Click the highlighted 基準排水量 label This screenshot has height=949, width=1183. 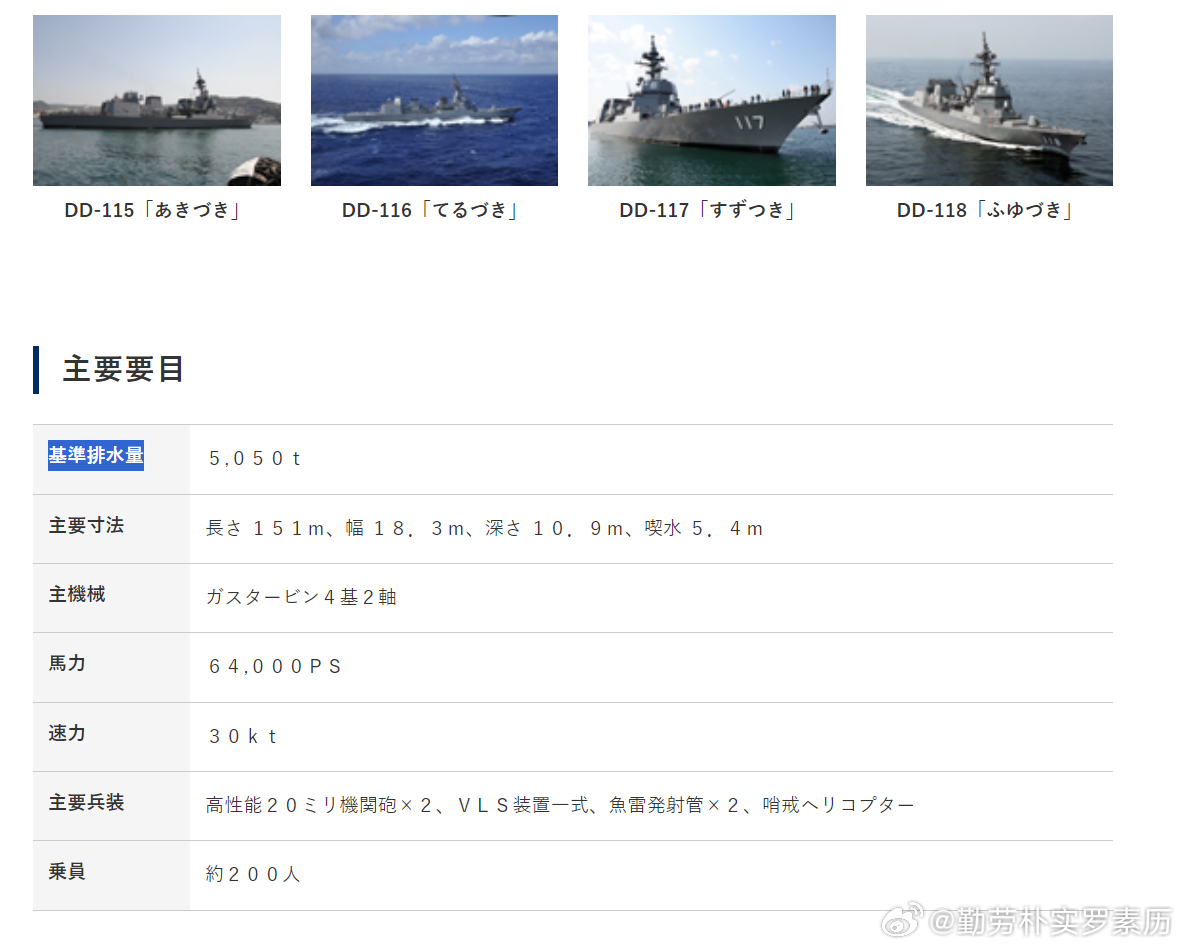pyautogui.click(x=96, y=456)
